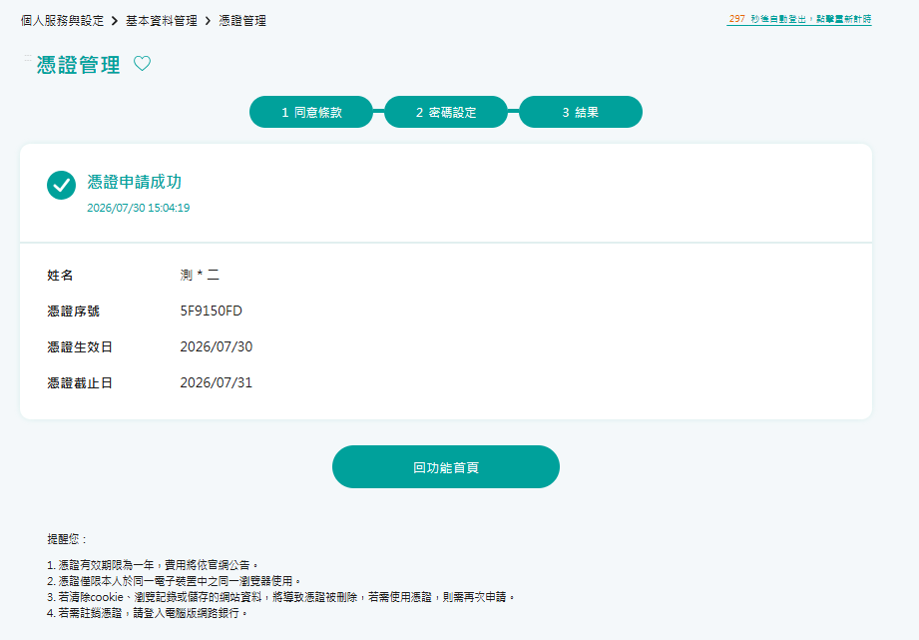
Task: Click certificate serial number 5F9150FD
Action: click(211, 311)
